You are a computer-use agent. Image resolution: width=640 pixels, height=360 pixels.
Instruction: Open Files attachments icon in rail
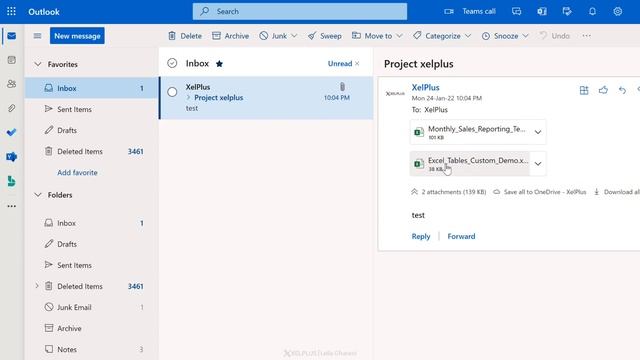tap(11, 108)
